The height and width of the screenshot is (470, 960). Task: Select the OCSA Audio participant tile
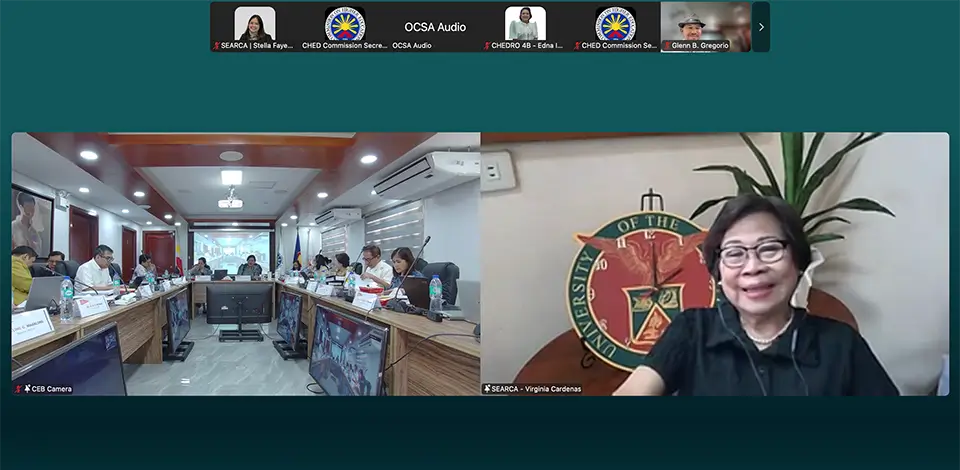(x=434, y=24)
